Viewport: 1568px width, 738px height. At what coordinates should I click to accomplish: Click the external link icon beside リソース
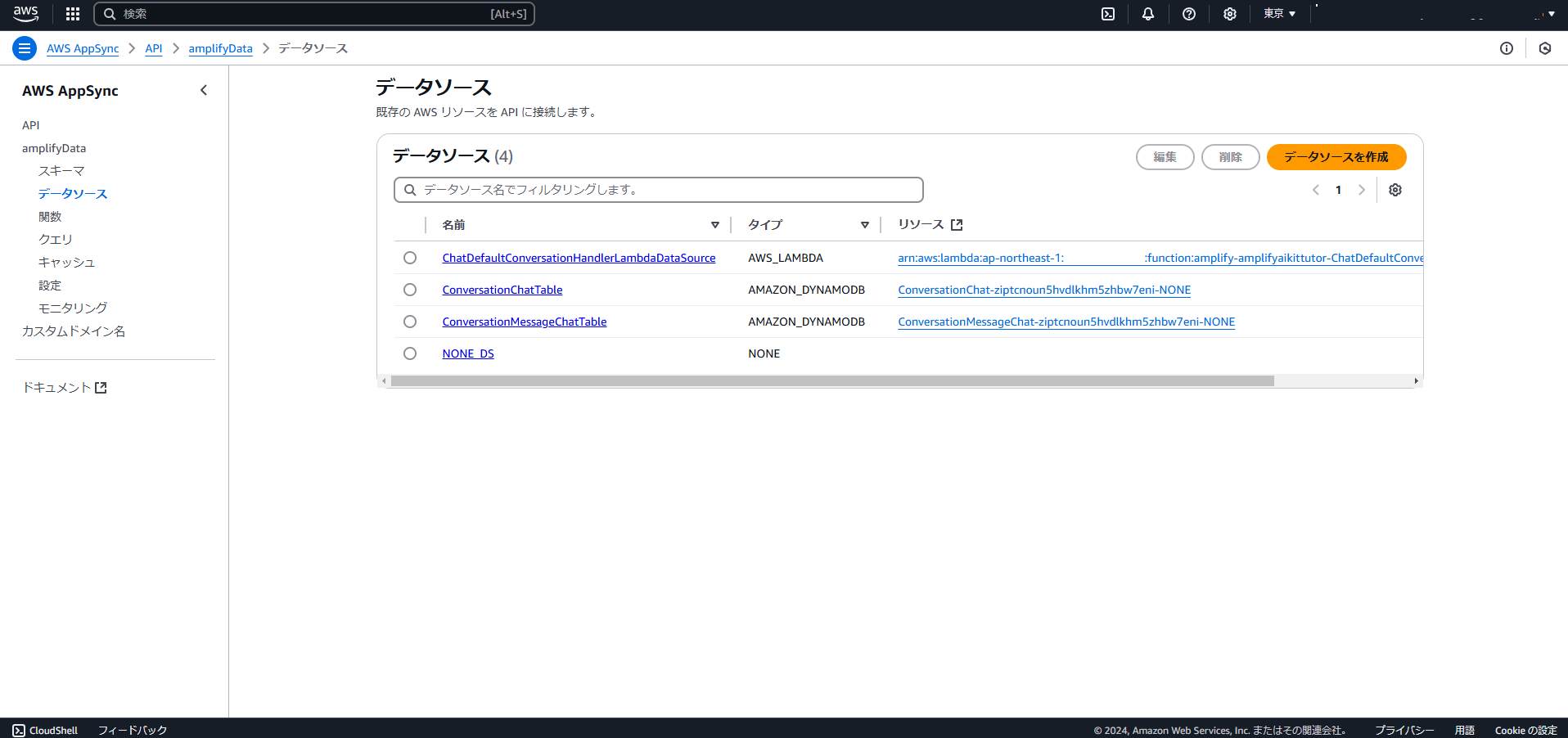coord(957,225)
